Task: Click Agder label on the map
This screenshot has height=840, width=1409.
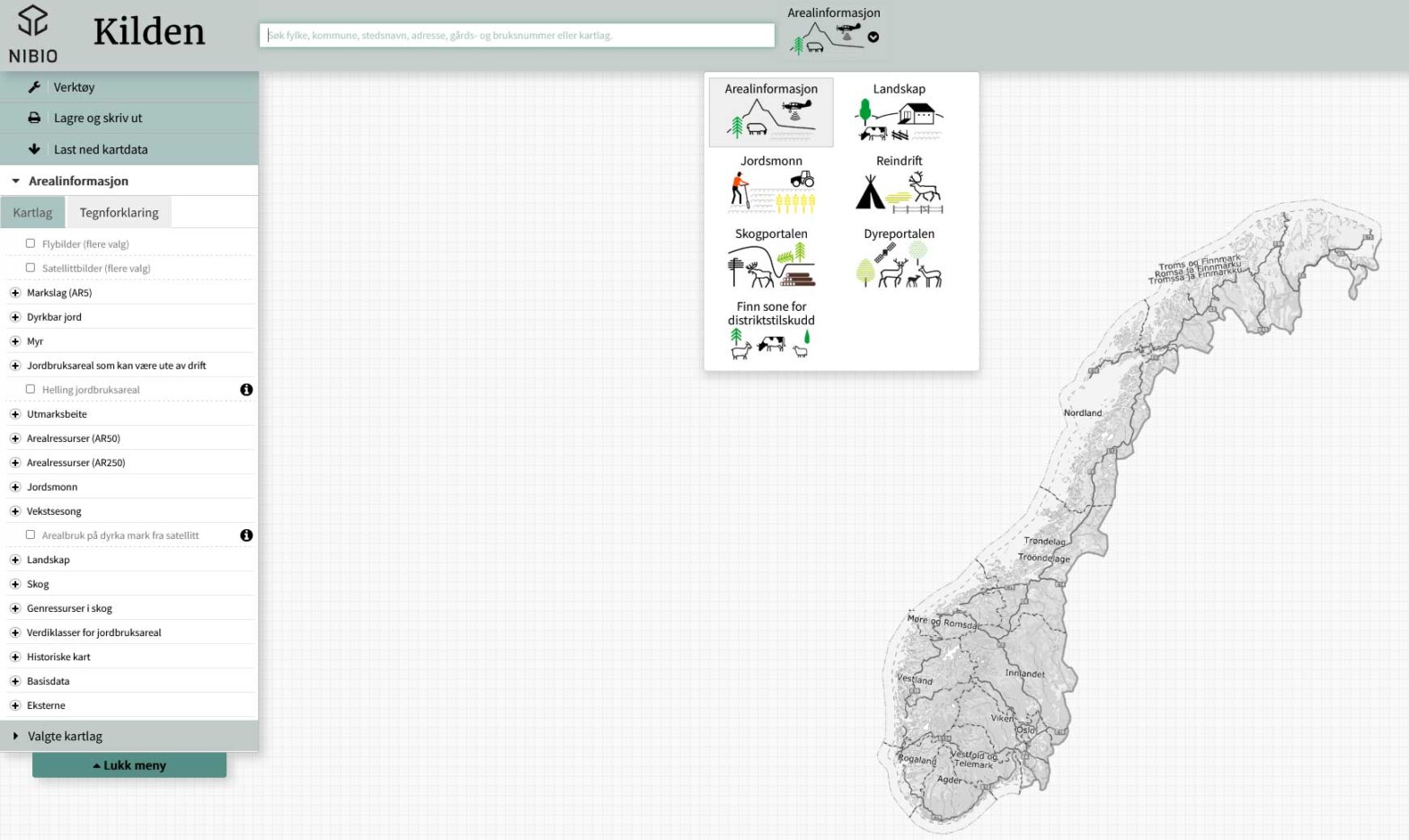Action: point(949,780)
